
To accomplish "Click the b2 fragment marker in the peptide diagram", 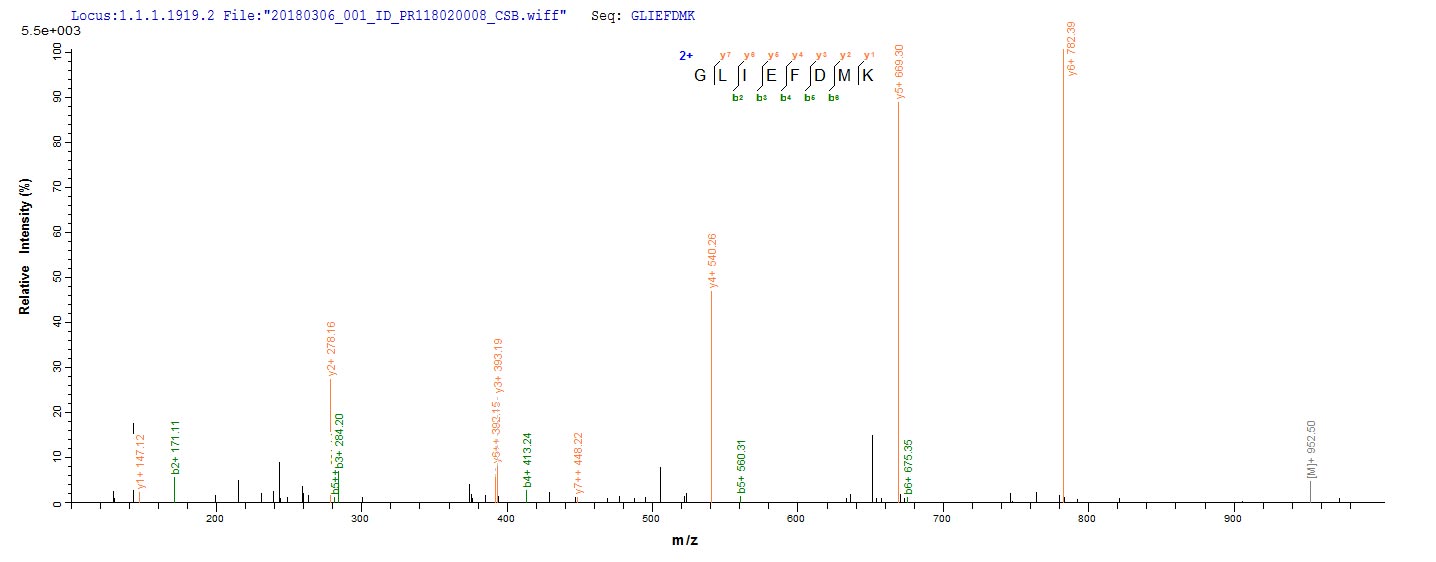I will [737, 97].
